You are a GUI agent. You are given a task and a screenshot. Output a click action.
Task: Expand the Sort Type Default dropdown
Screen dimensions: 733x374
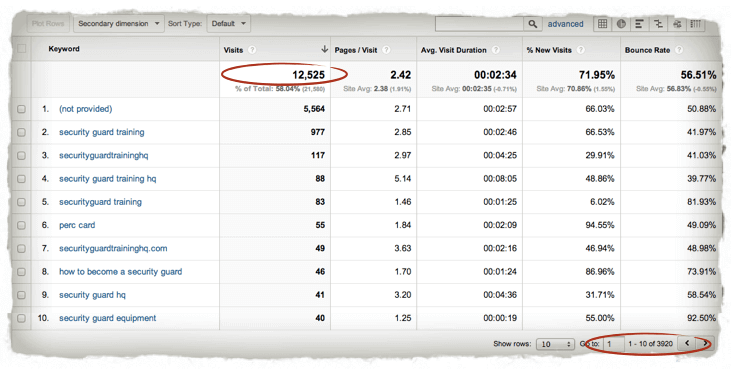tap(229, 24)
